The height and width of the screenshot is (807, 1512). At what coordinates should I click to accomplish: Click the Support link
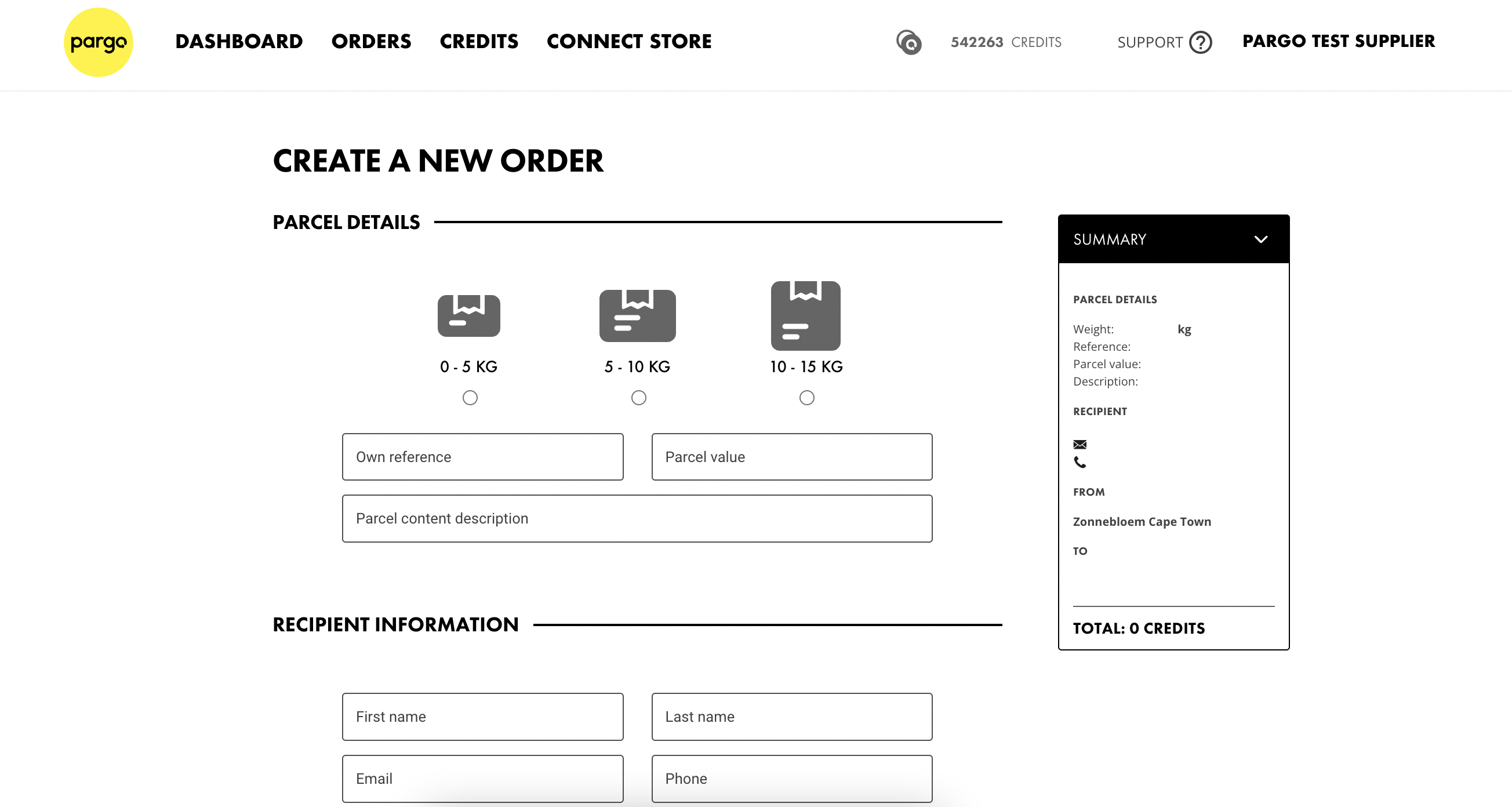tap(1149, 42)
